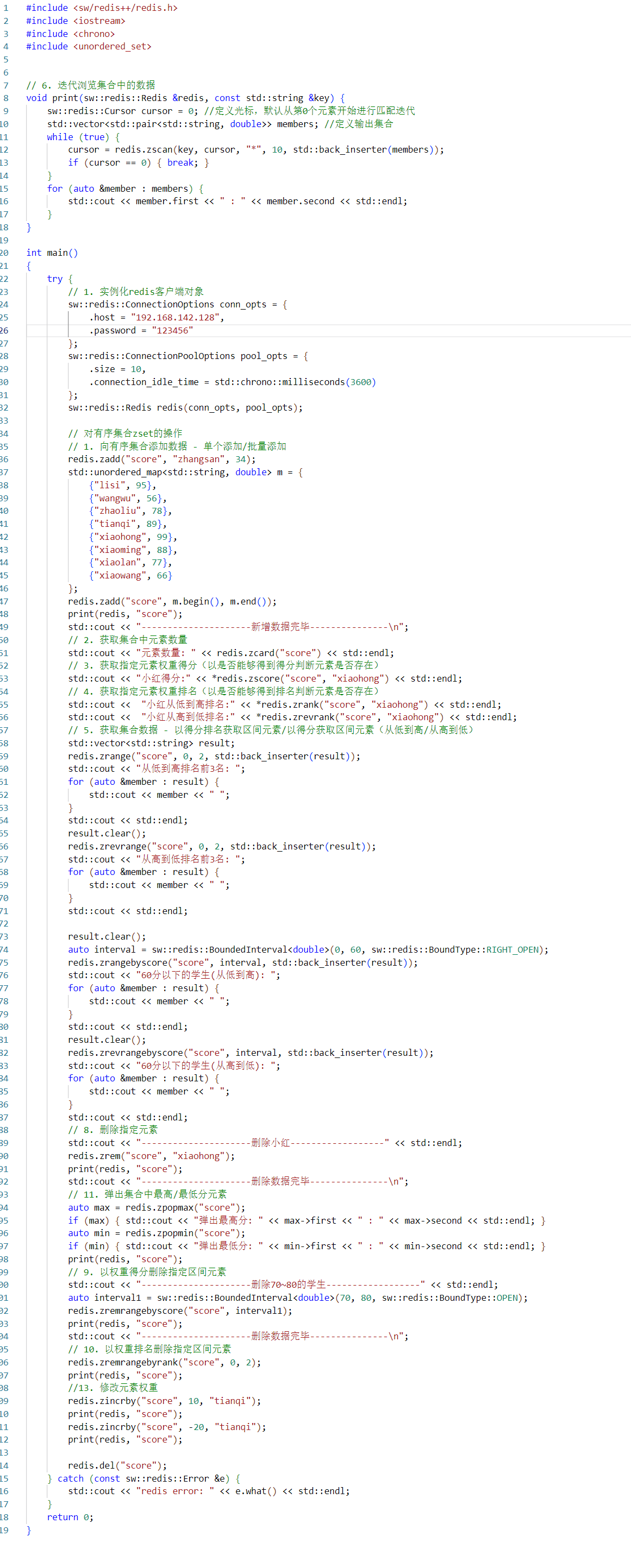This screenshot has width=631, height=1568.
Task: Click the 'redis.zadd("score", m.begin(), m.end());' line
Action: click(x=172, y=601)
